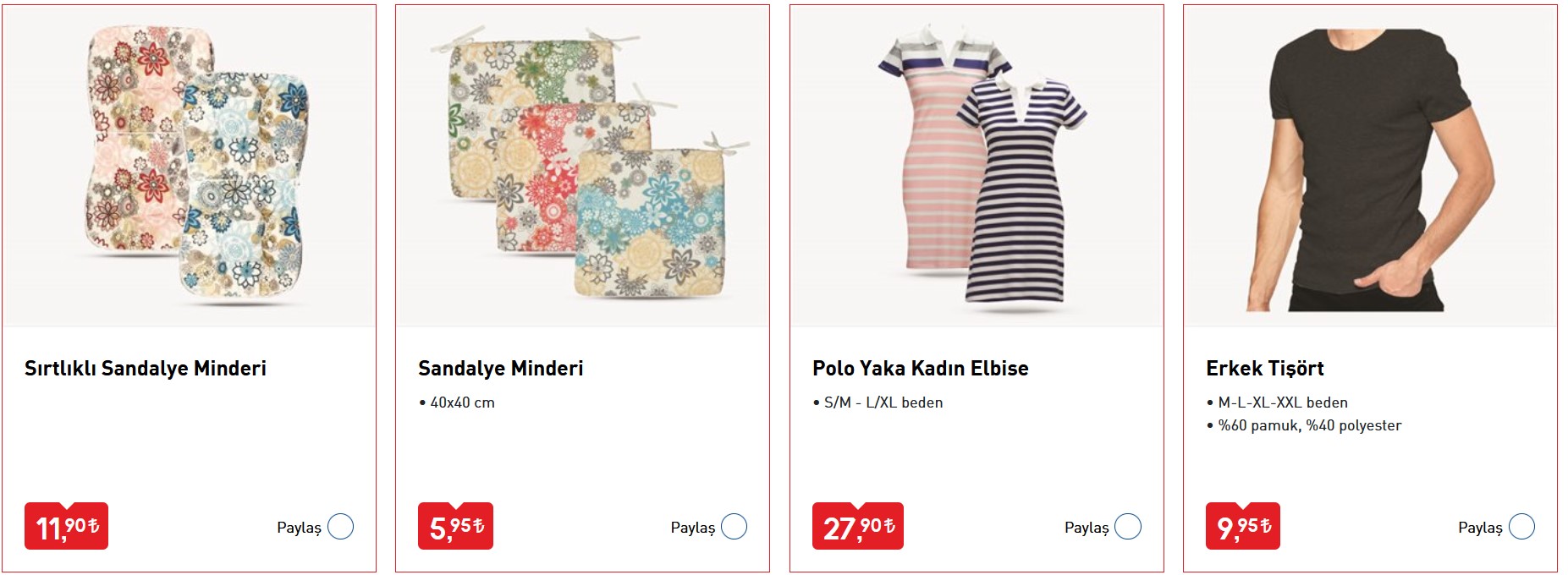Click the share circle for Sandalye Minderi 40x40

tap(734, 527)
